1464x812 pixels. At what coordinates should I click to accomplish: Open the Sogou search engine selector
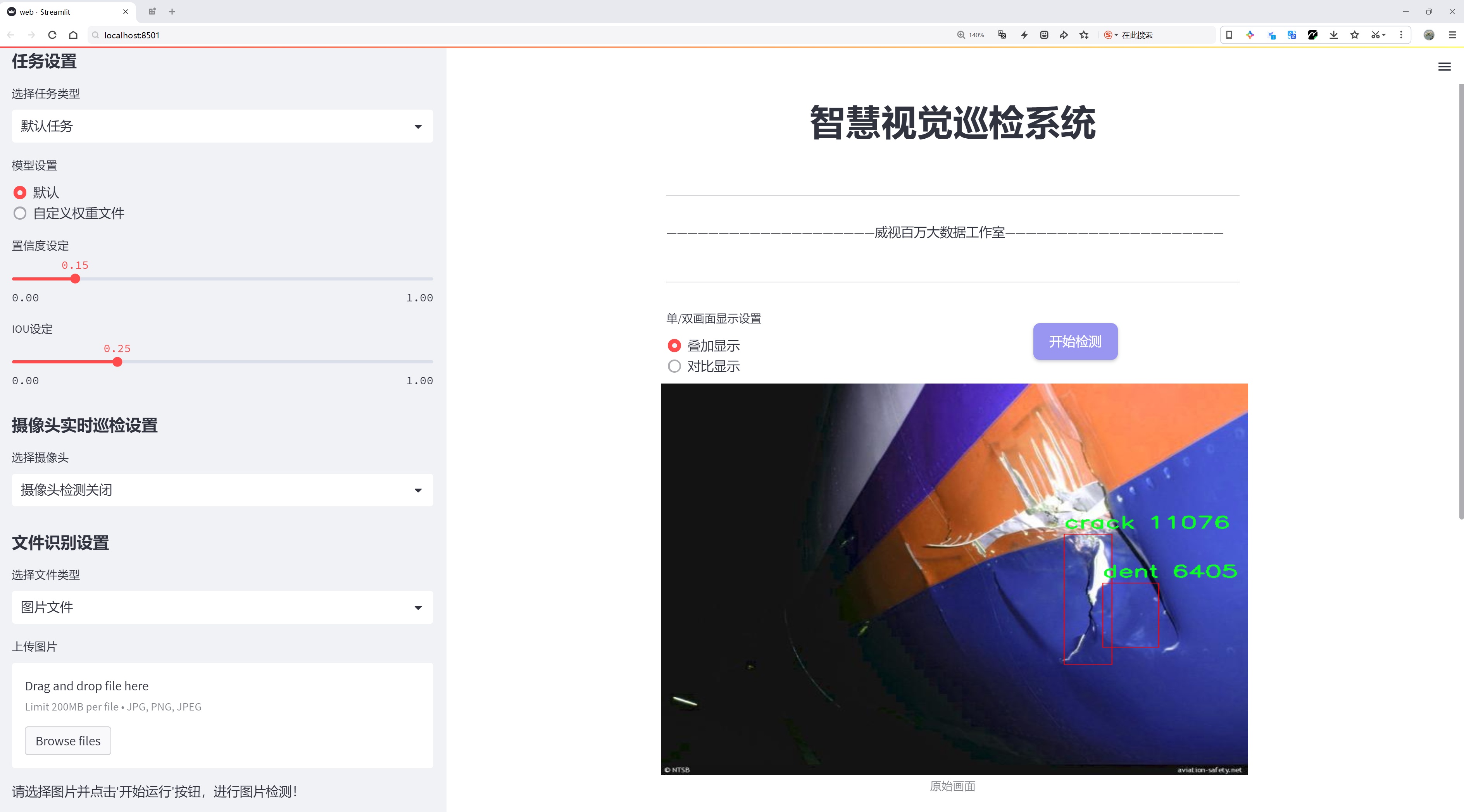[1111, 34]
